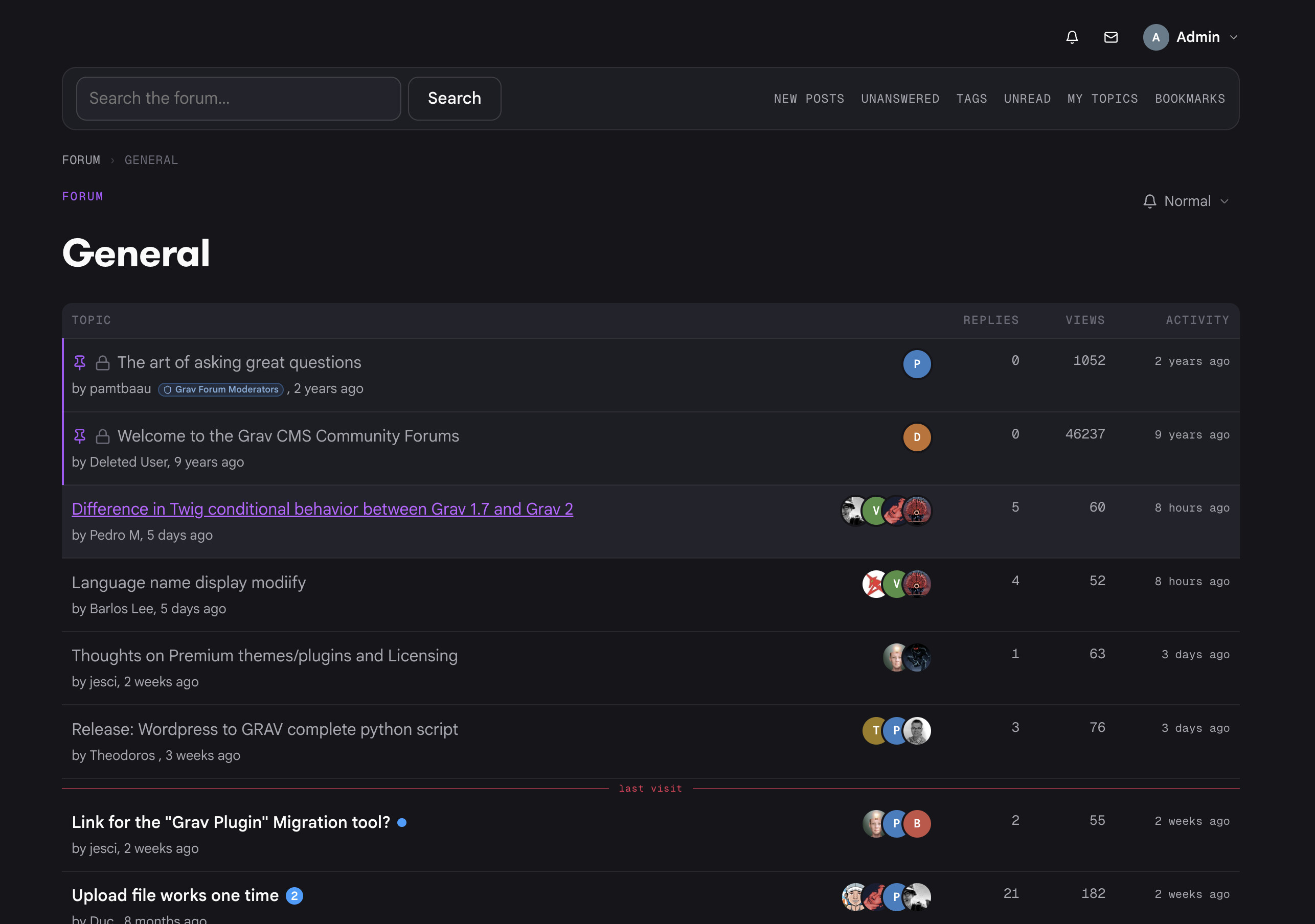The image size is (1315, 924).
Task: Click the black-and-white photo avatar in Twig row
Action: point(852,511)
